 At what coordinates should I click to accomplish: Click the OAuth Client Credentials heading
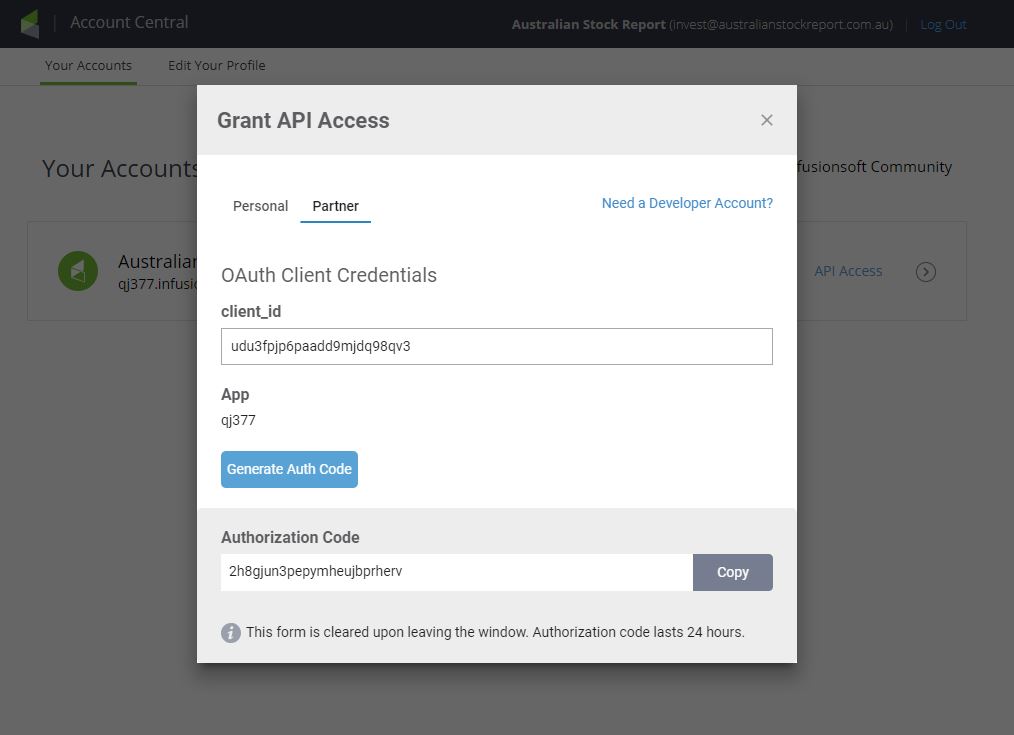(x=329, y=275)
